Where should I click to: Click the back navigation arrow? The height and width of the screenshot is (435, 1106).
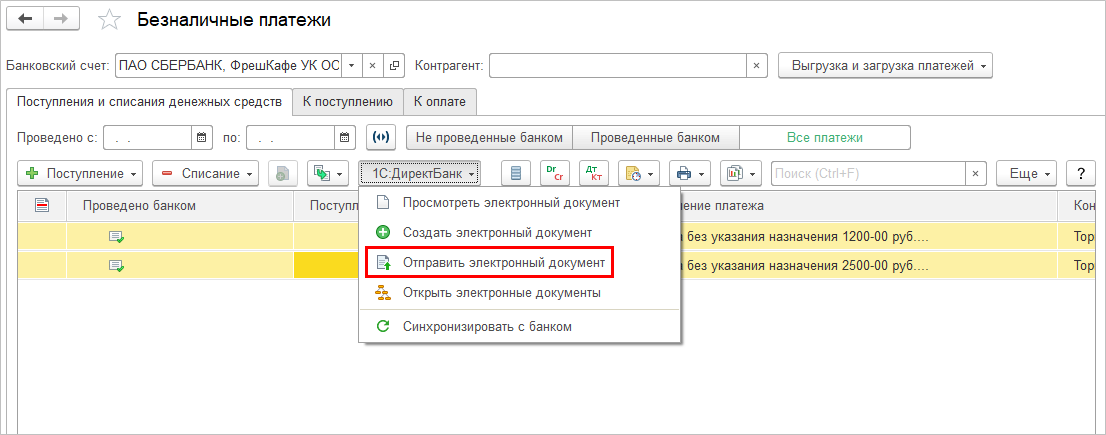point(26,20)
